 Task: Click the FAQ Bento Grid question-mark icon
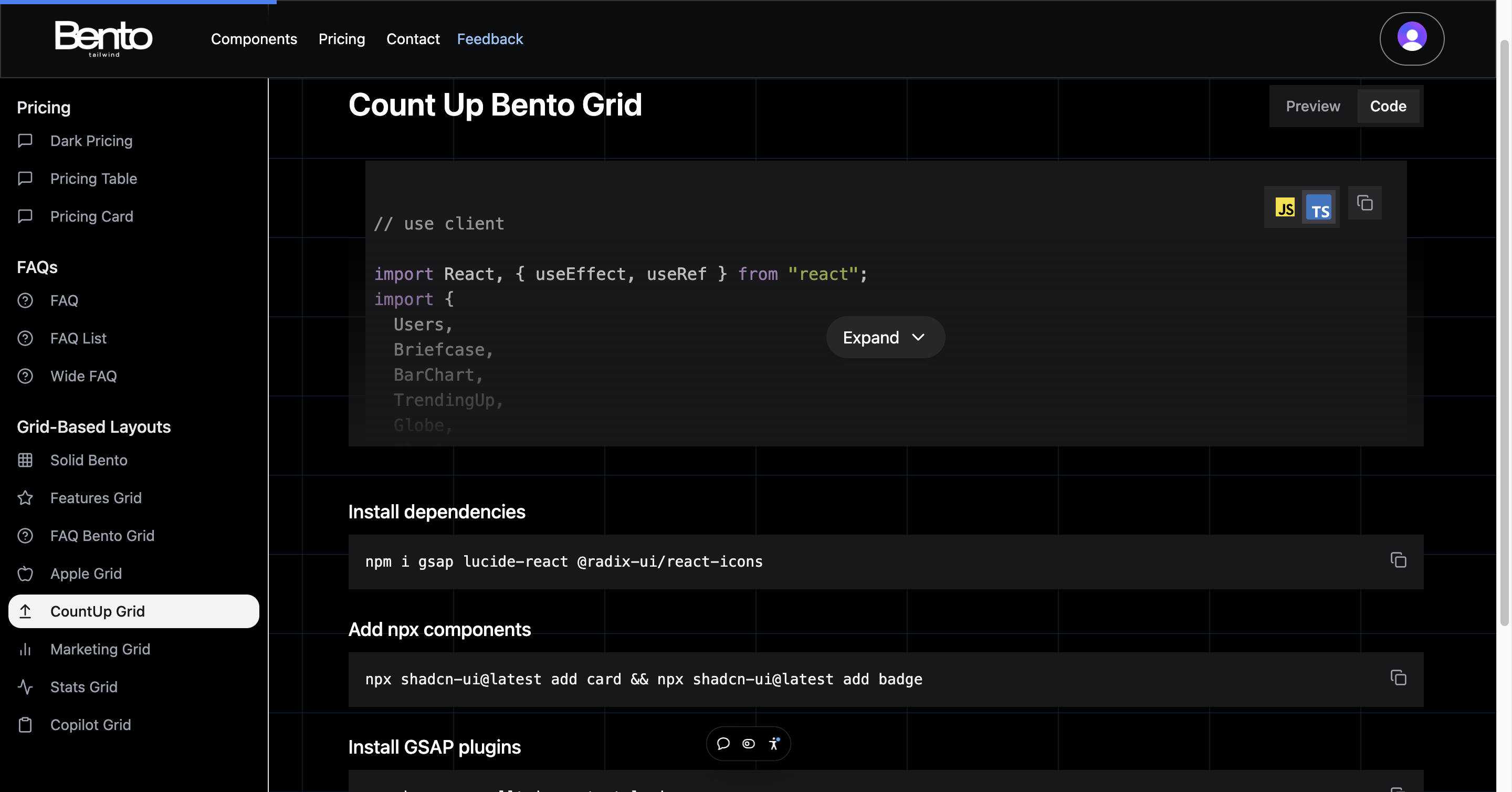(25, 535)
